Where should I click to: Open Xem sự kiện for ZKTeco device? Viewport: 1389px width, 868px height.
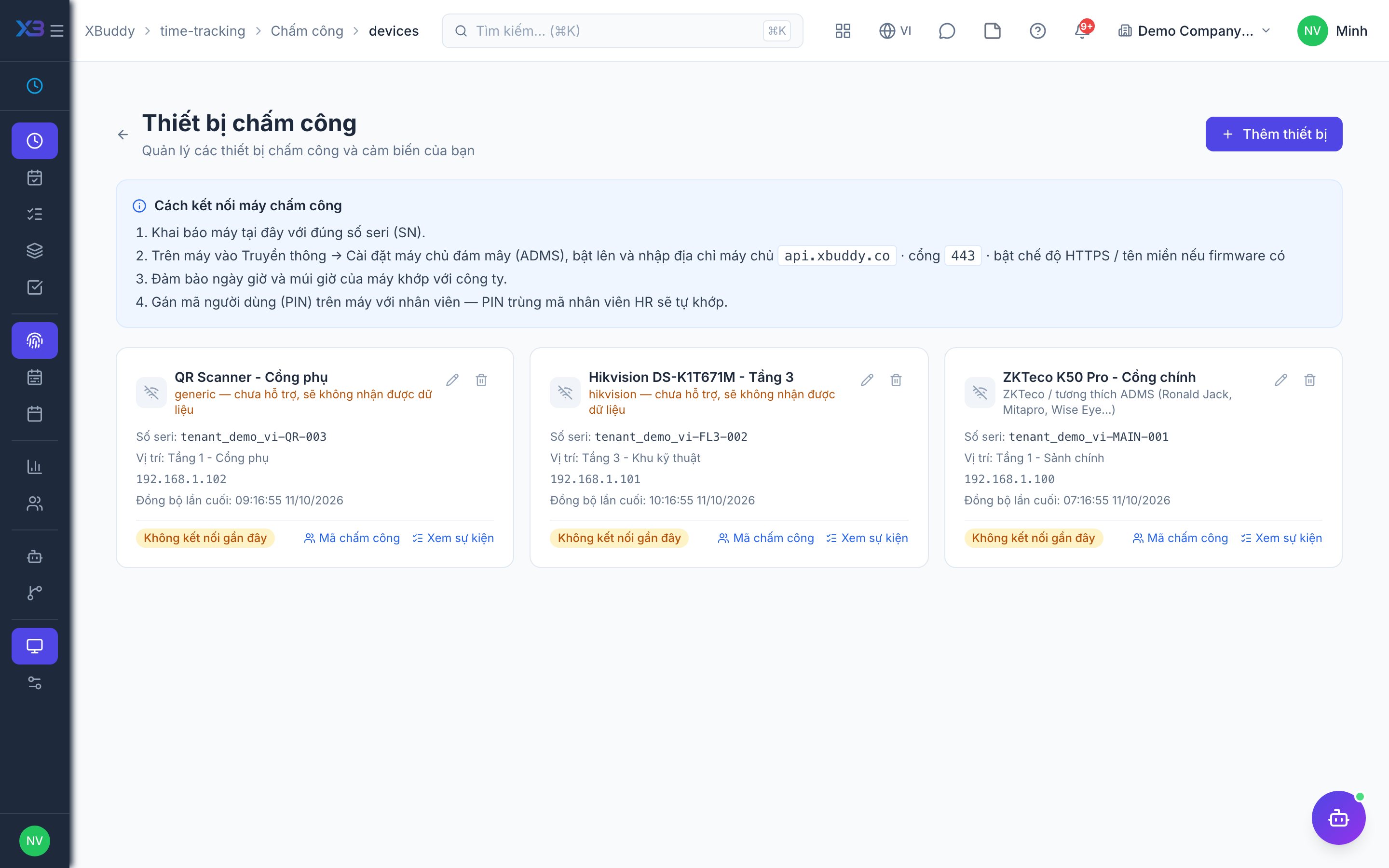tap(1281, 538)
